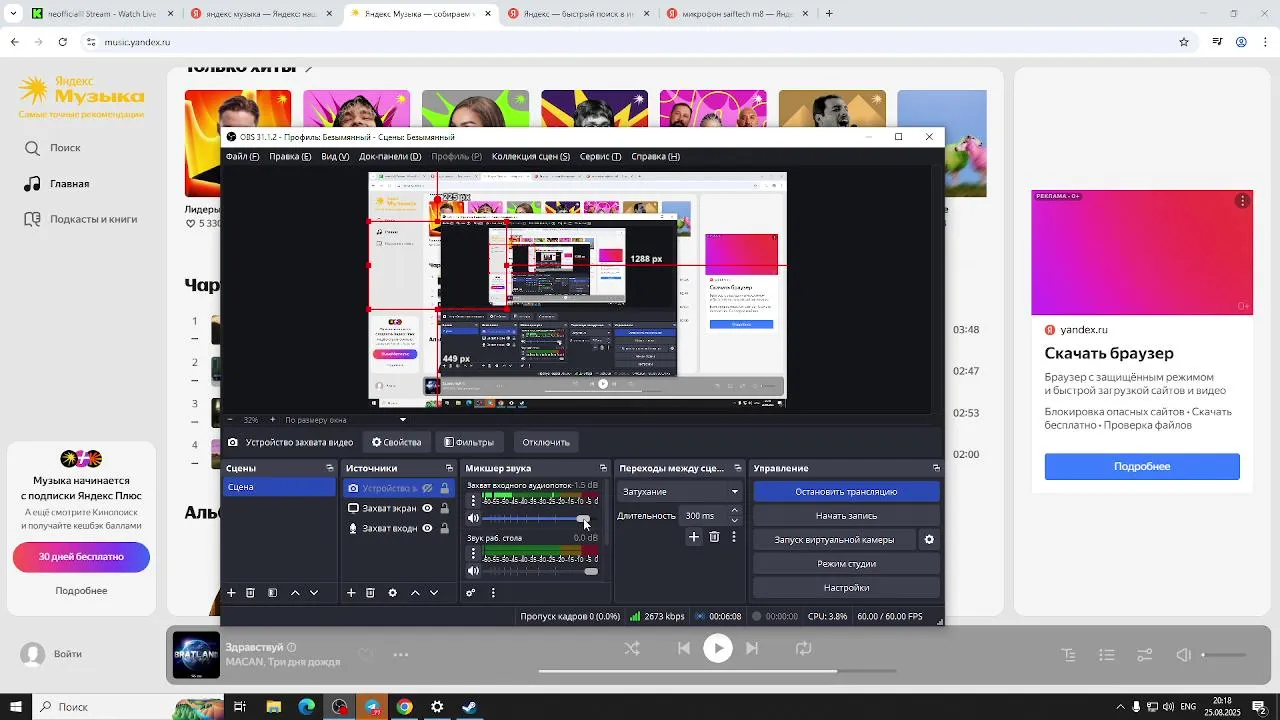Increase transition duration with up arrow

(735, 511)
